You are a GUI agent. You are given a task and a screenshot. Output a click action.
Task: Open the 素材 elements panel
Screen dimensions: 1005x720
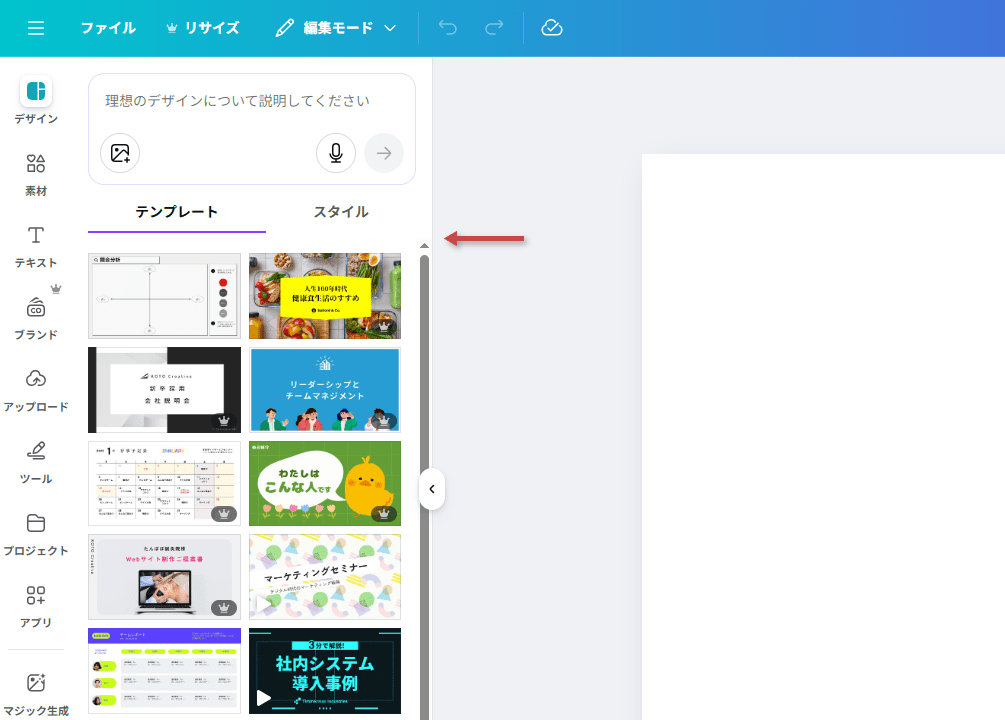[x=36, y=174]
